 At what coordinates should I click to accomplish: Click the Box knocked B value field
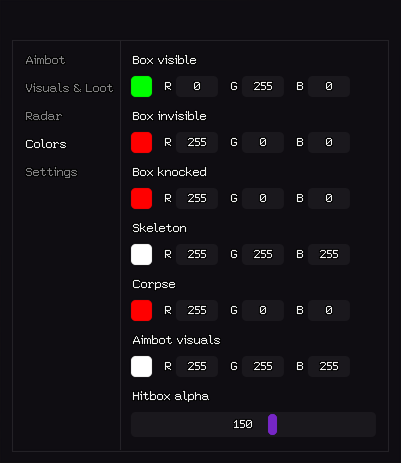(x=329, y=199)
